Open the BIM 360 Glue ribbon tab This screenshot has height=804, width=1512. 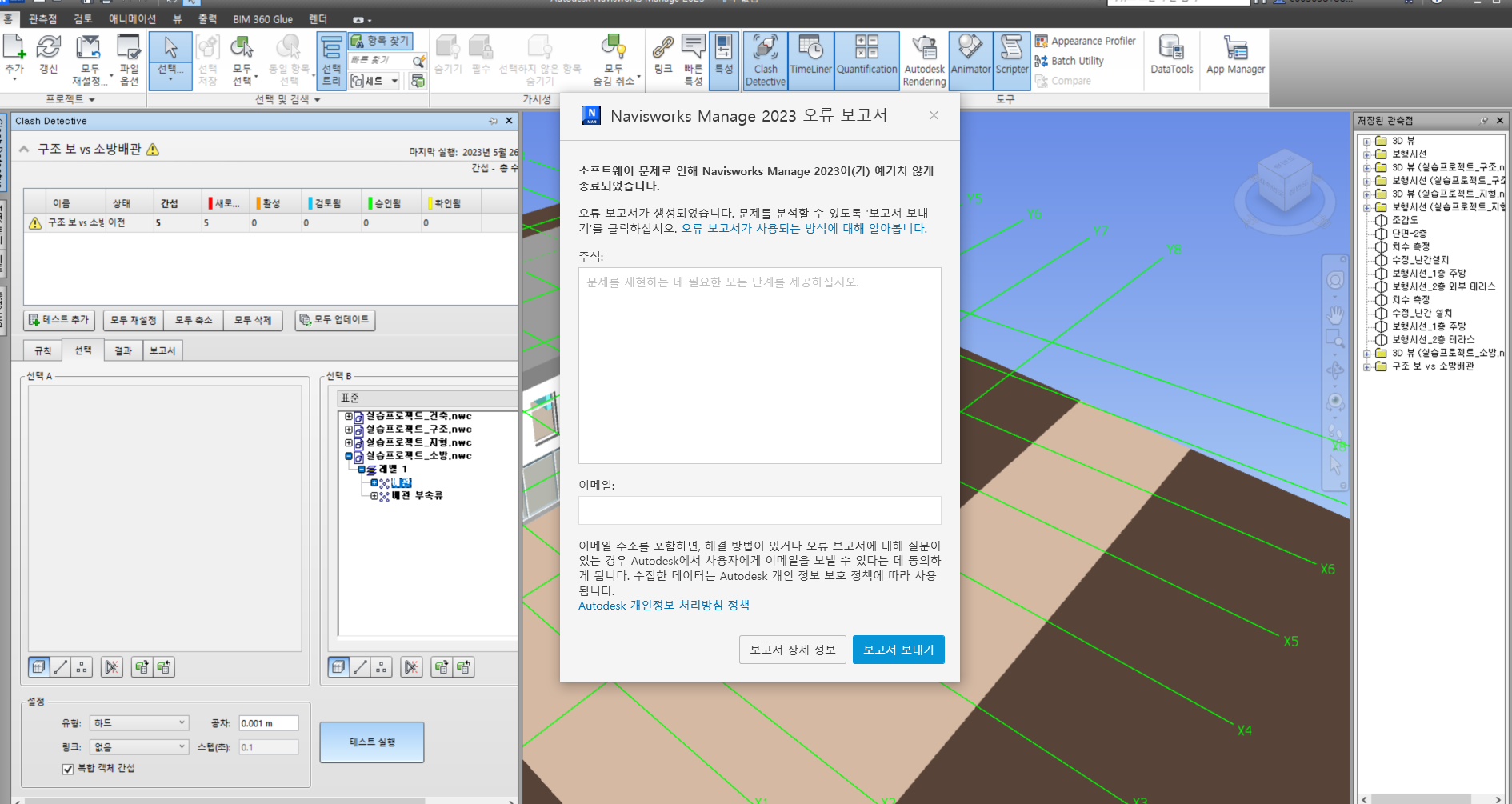[x=262, y=18]
